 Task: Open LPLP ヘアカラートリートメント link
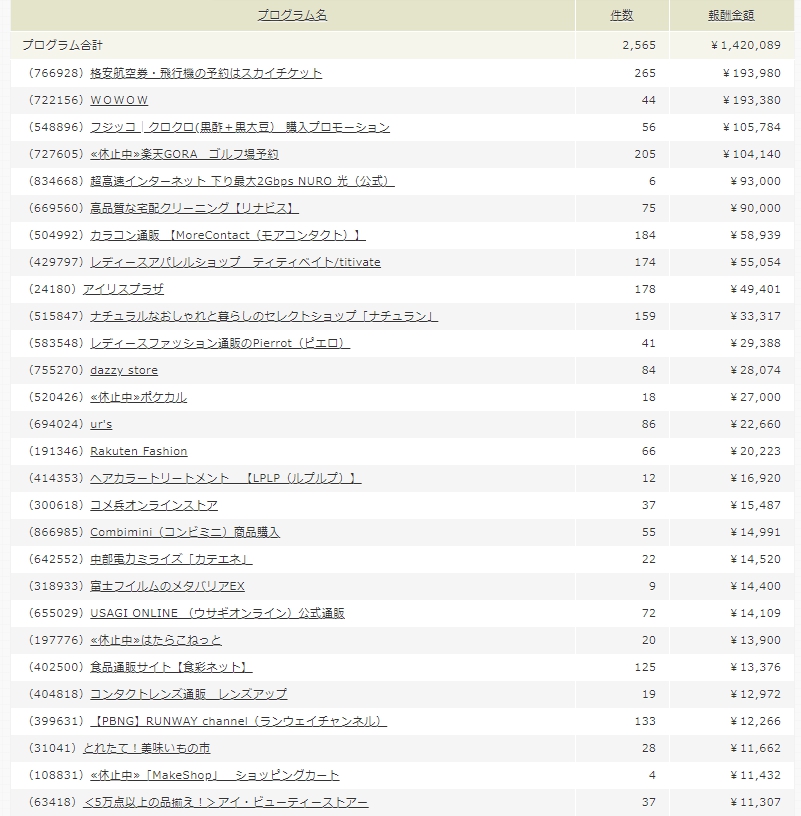coord(226,479)
